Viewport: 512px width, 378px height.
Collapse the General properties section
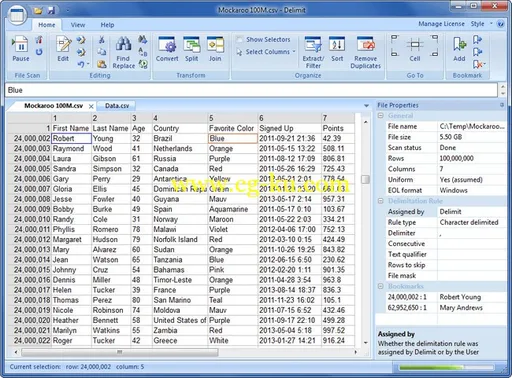(381, 116)
